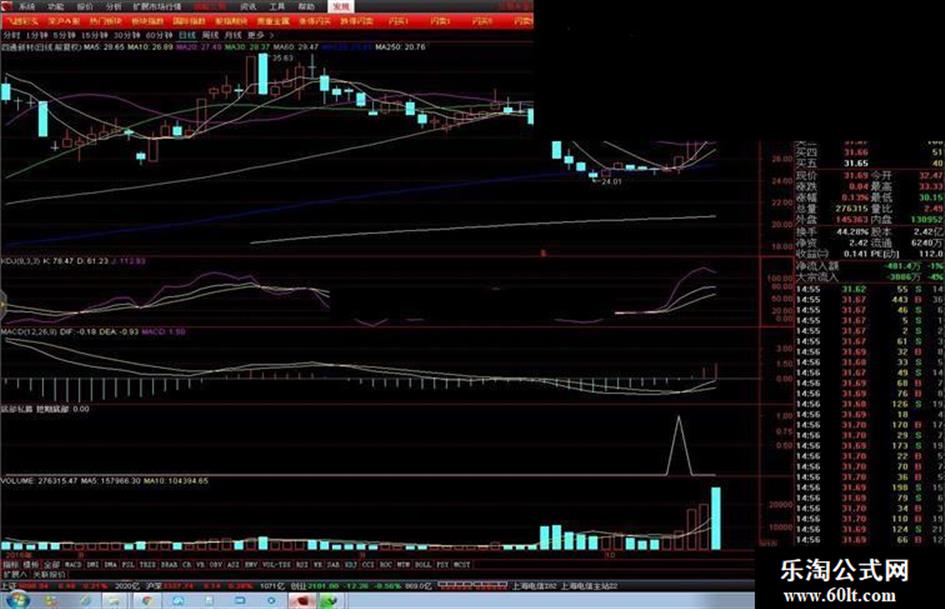Click the 净流入额 row in quote panel
This screenshot has height=609, width=945.
869,266
